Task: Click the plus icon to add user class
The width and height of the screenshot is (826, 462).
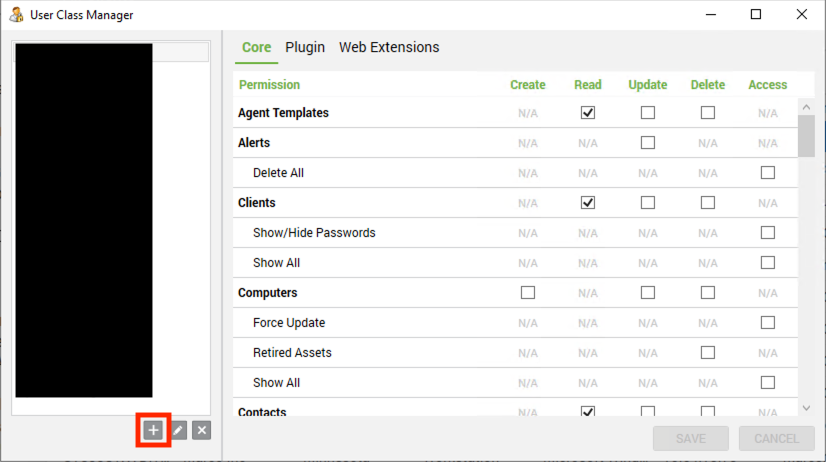Action: (x=153, y=430)
